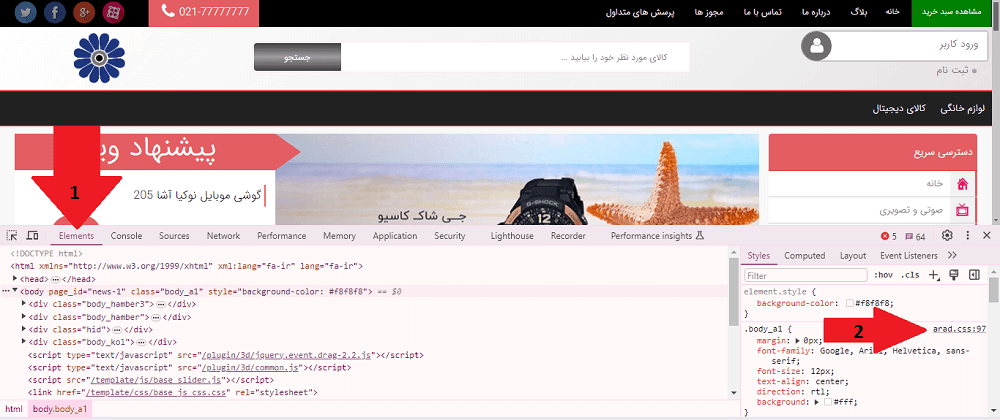This screenshot has height=420, width=1000.
Task: Open the Performance tab
Action: (x=282, y=236)
